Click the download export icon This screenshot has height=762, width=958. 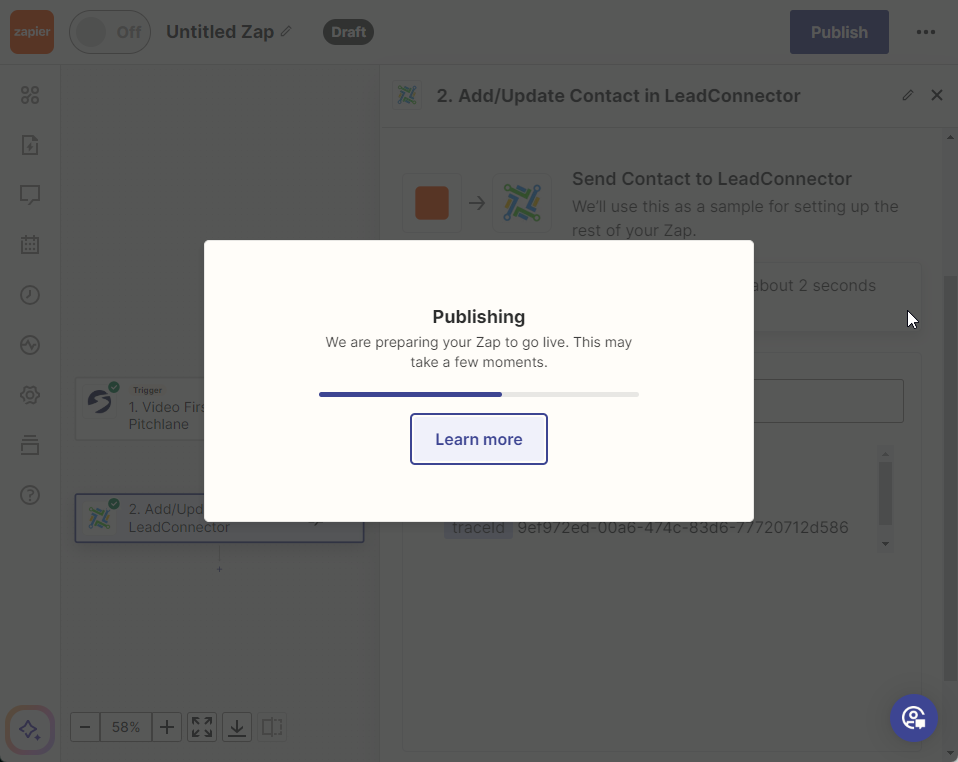click(237, 727)
